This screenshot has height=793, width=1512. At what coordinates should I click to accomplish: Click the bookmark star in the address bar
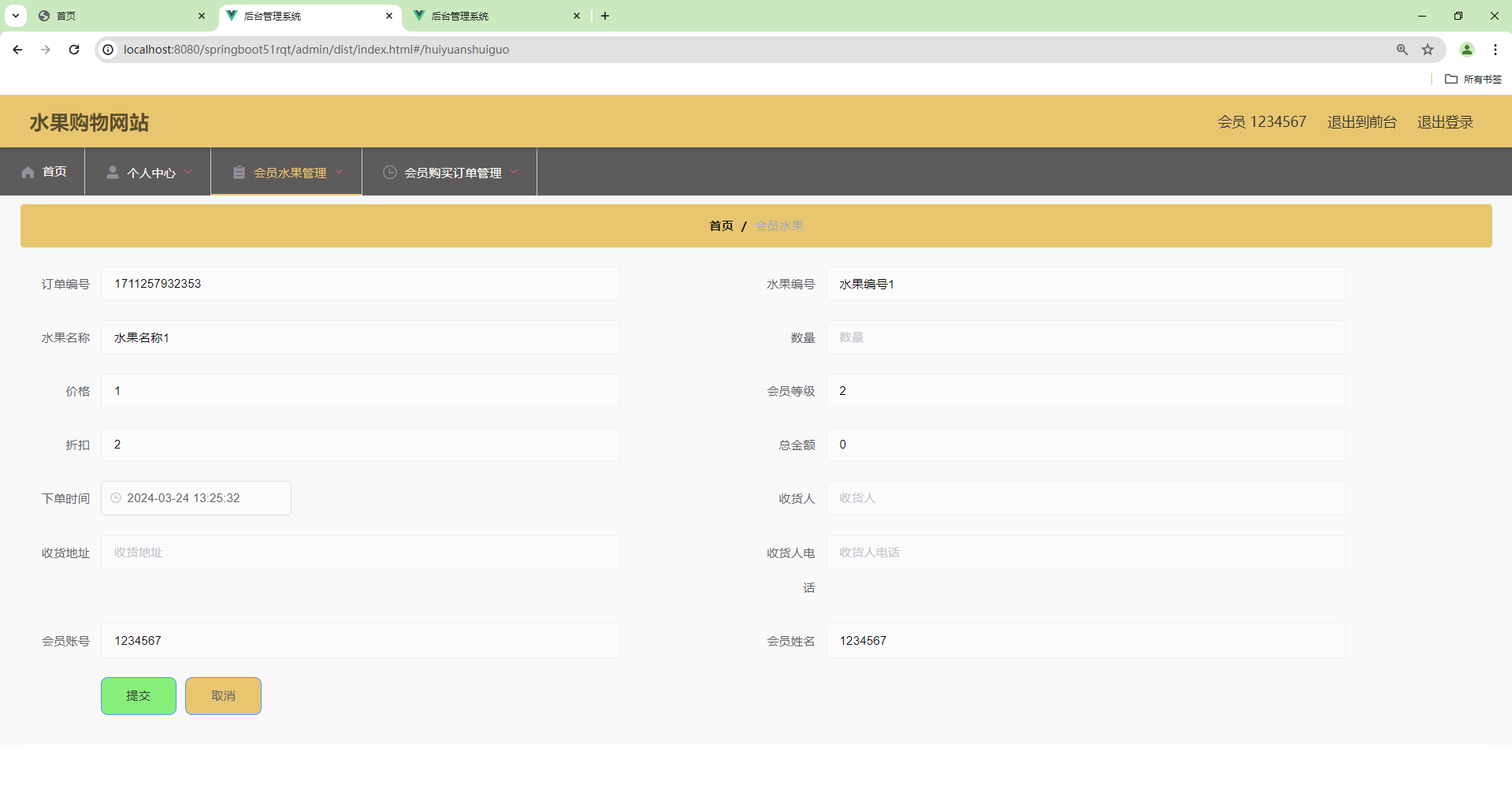[x=1428, y=49]
